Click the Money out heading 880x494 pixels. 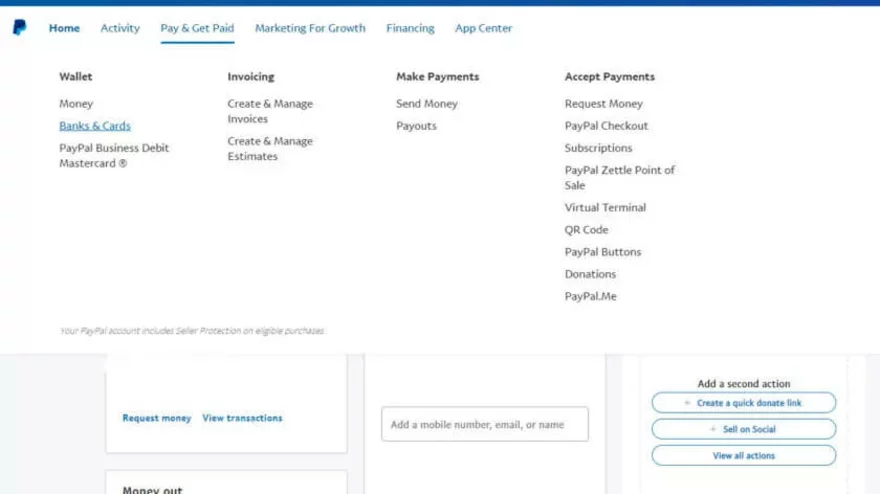[152, 490]
